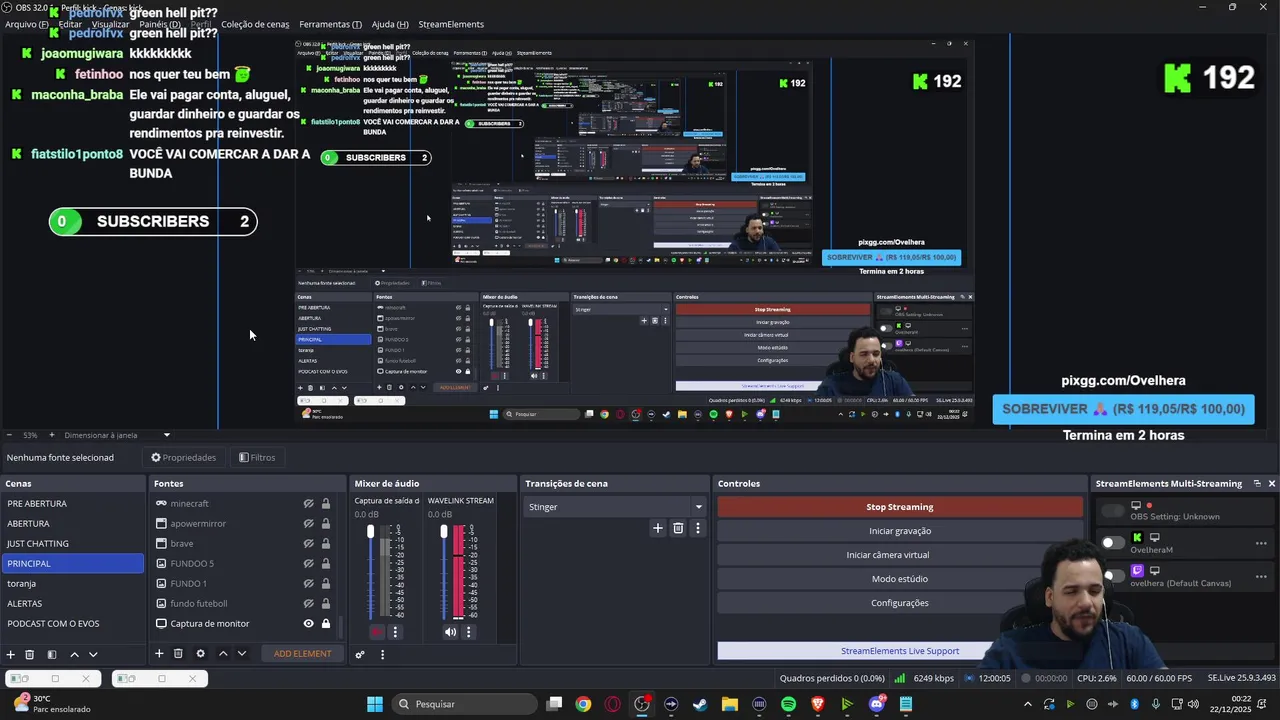This screenshot has width=1280, height=720.
Task: Delete the selected scene with Cenas trash icon
Action: click(x=30, y=654)
